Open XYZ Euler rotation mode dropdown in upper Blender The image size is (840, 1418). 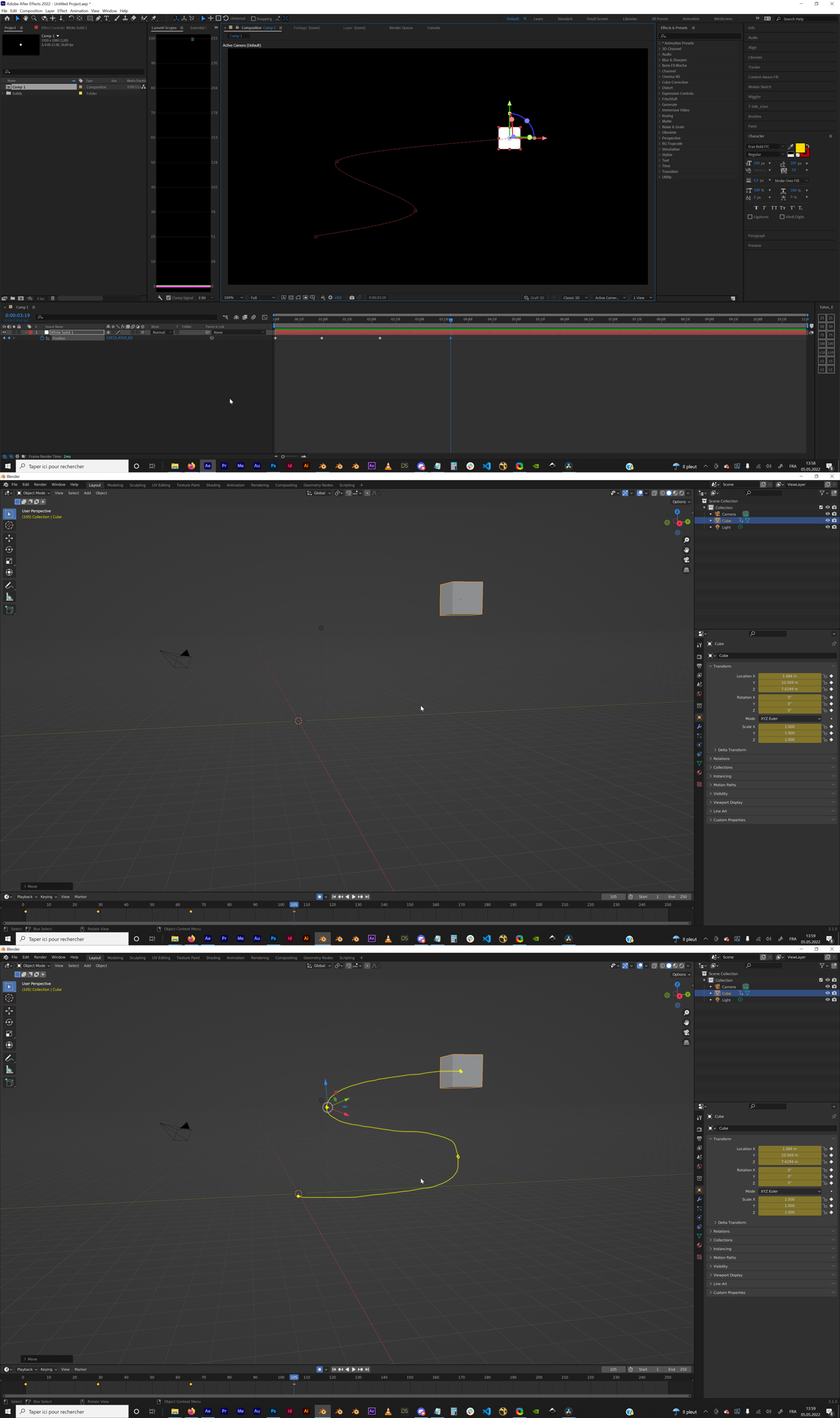[790, 718]
